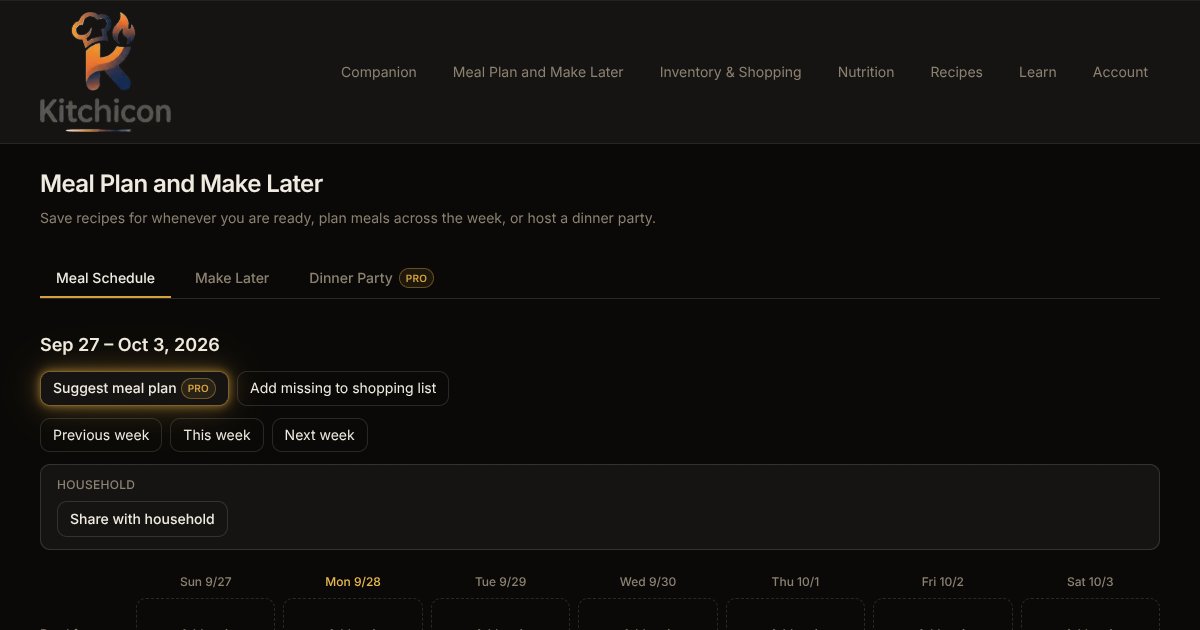
Task: Jump to This week
Action: pos(217,435)
